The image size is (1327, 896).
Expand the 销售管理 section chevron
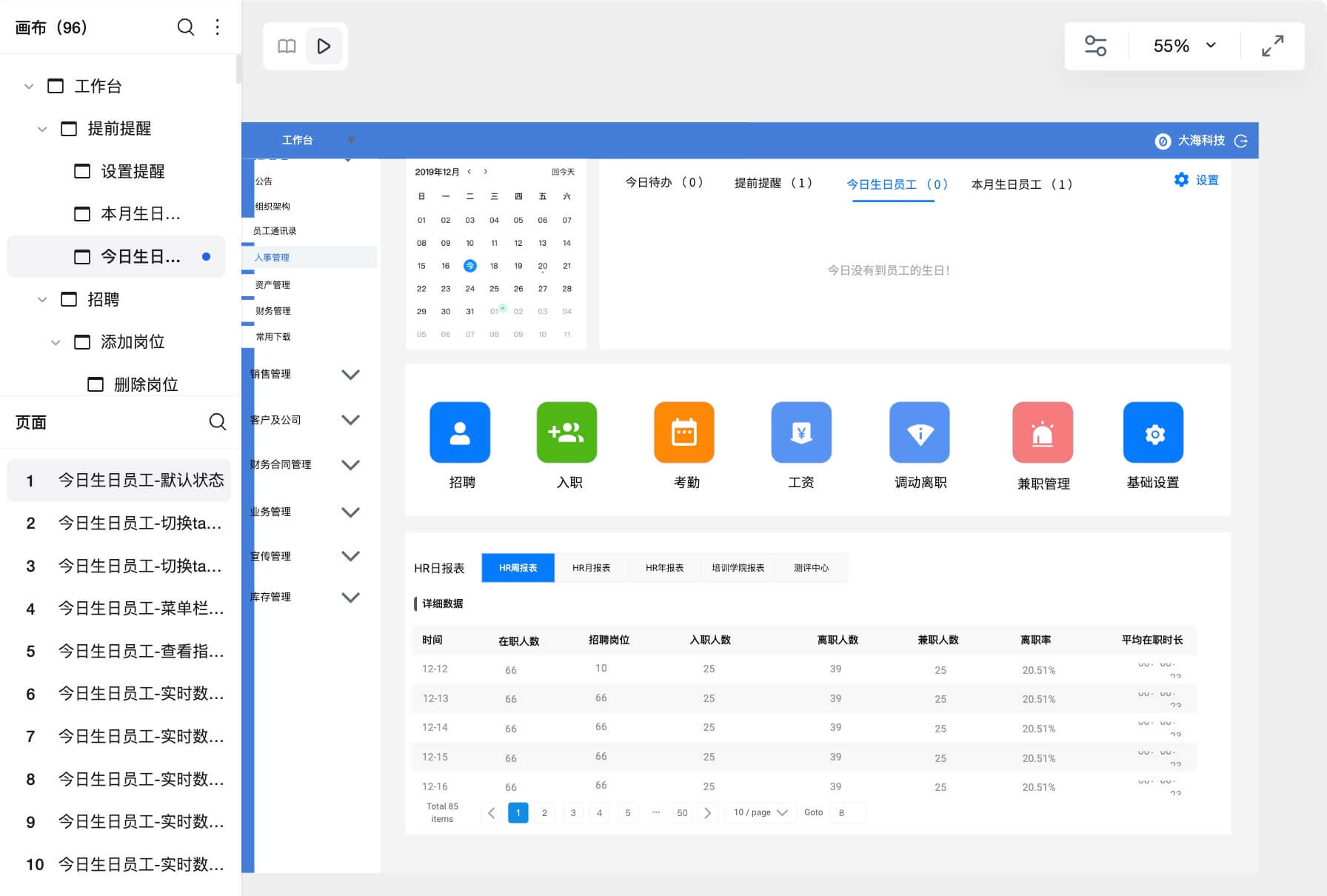point(352,375)
